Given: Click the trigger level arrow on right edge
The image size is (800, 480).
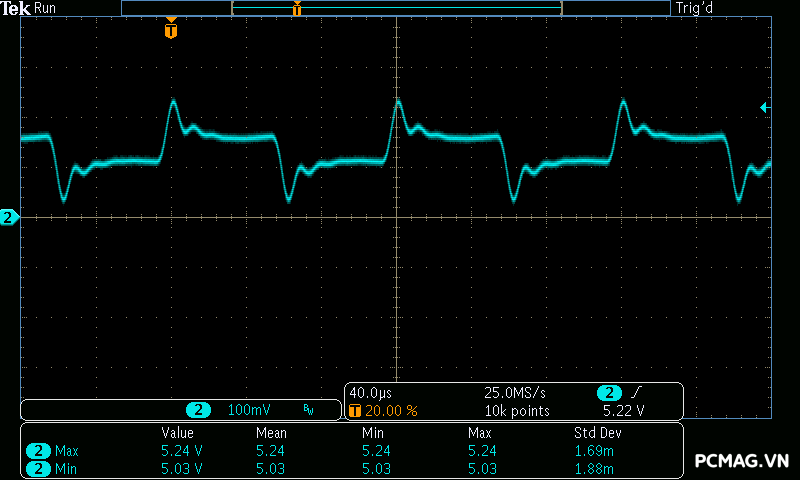Looking at the screenshot, I should coord(764,108).
